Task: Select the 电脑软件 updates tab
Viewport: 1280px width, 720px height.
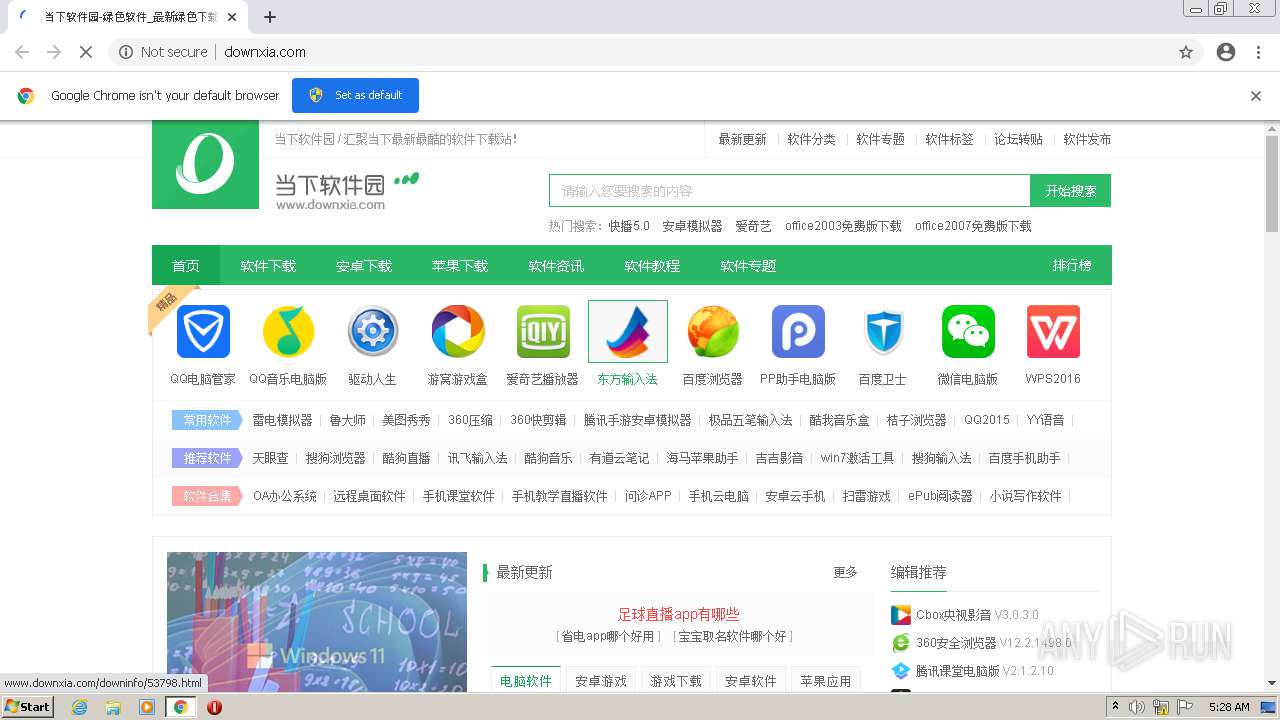Action: [526, 681]
